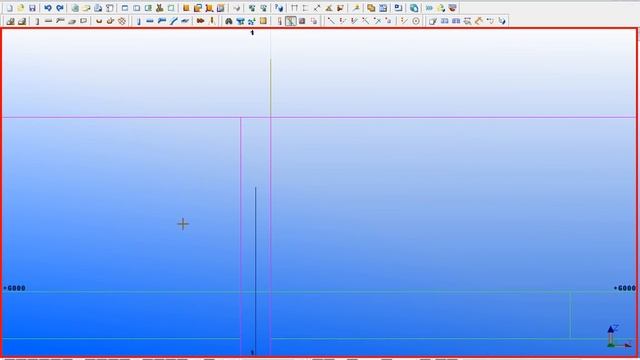Open a model with the yellow folder icon
The width and height of the screenshot is (640, 360).
click(20, 8)
